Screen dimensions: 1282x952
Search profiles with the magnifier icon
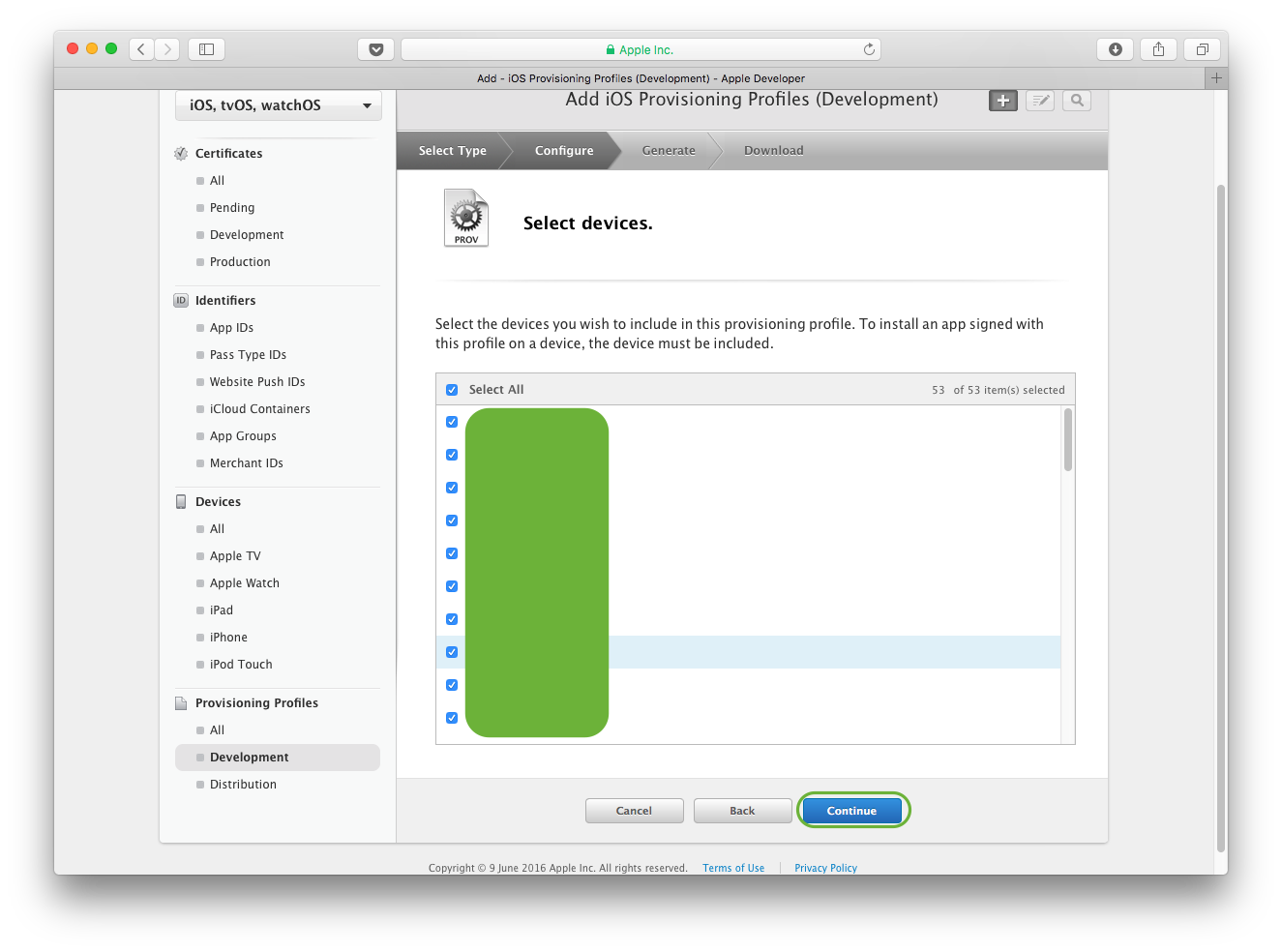point(1077,100)
